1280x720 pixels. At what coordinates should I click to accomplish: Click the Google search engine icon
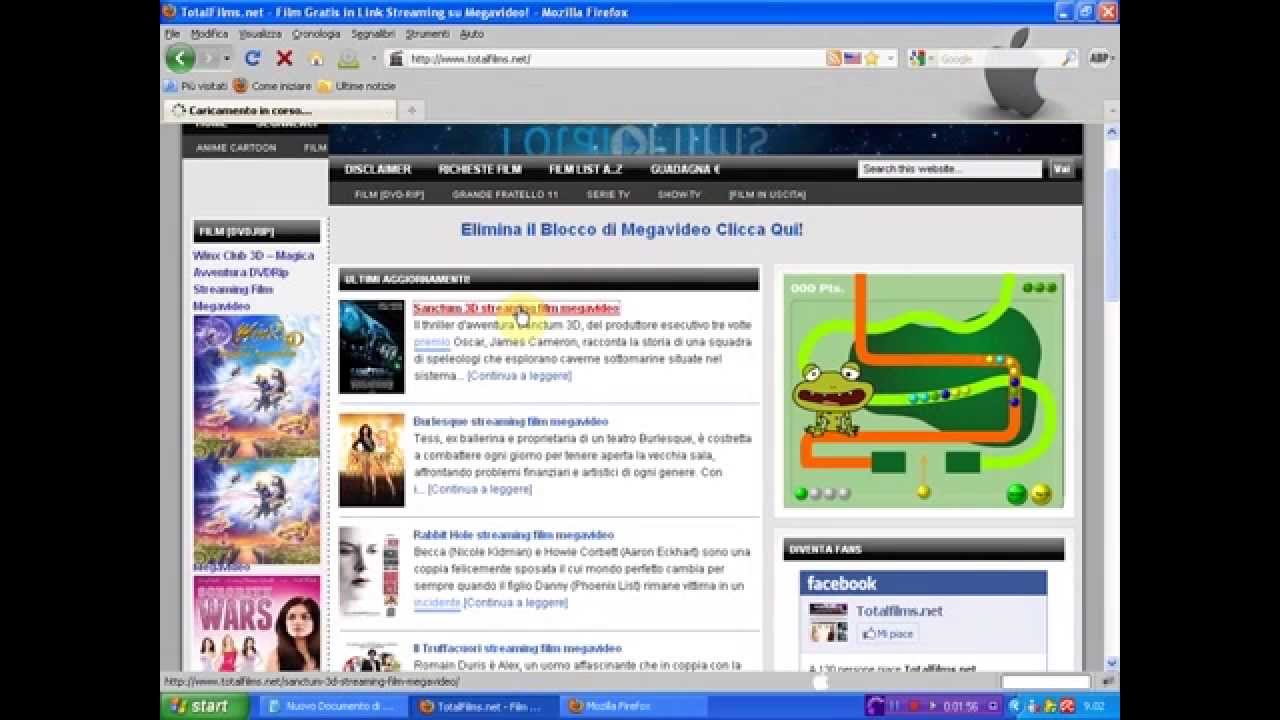click(917, 58)
